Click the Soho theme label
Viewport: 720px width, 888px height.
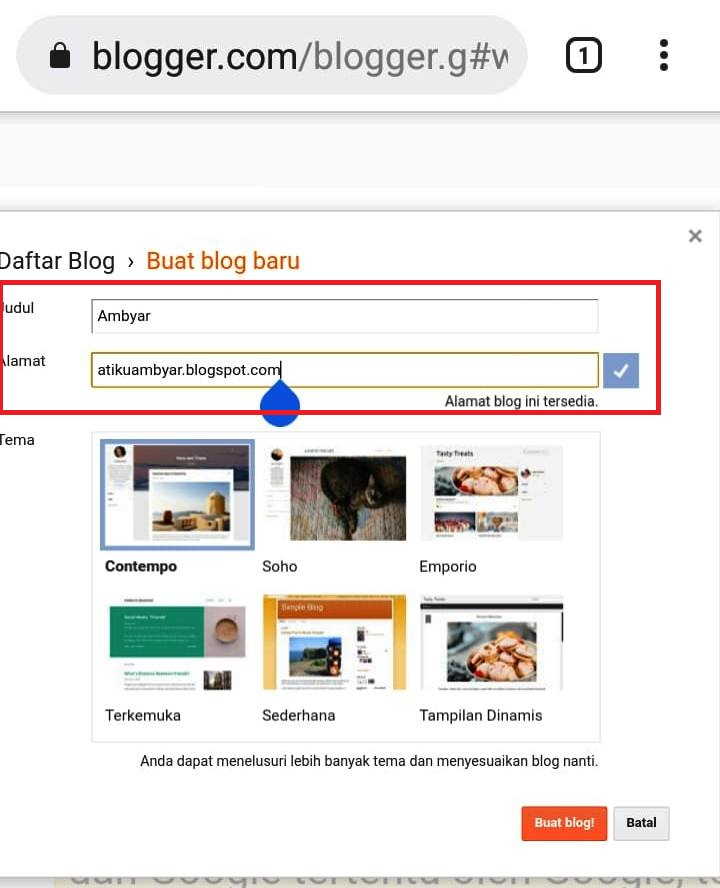pos(279,566)
